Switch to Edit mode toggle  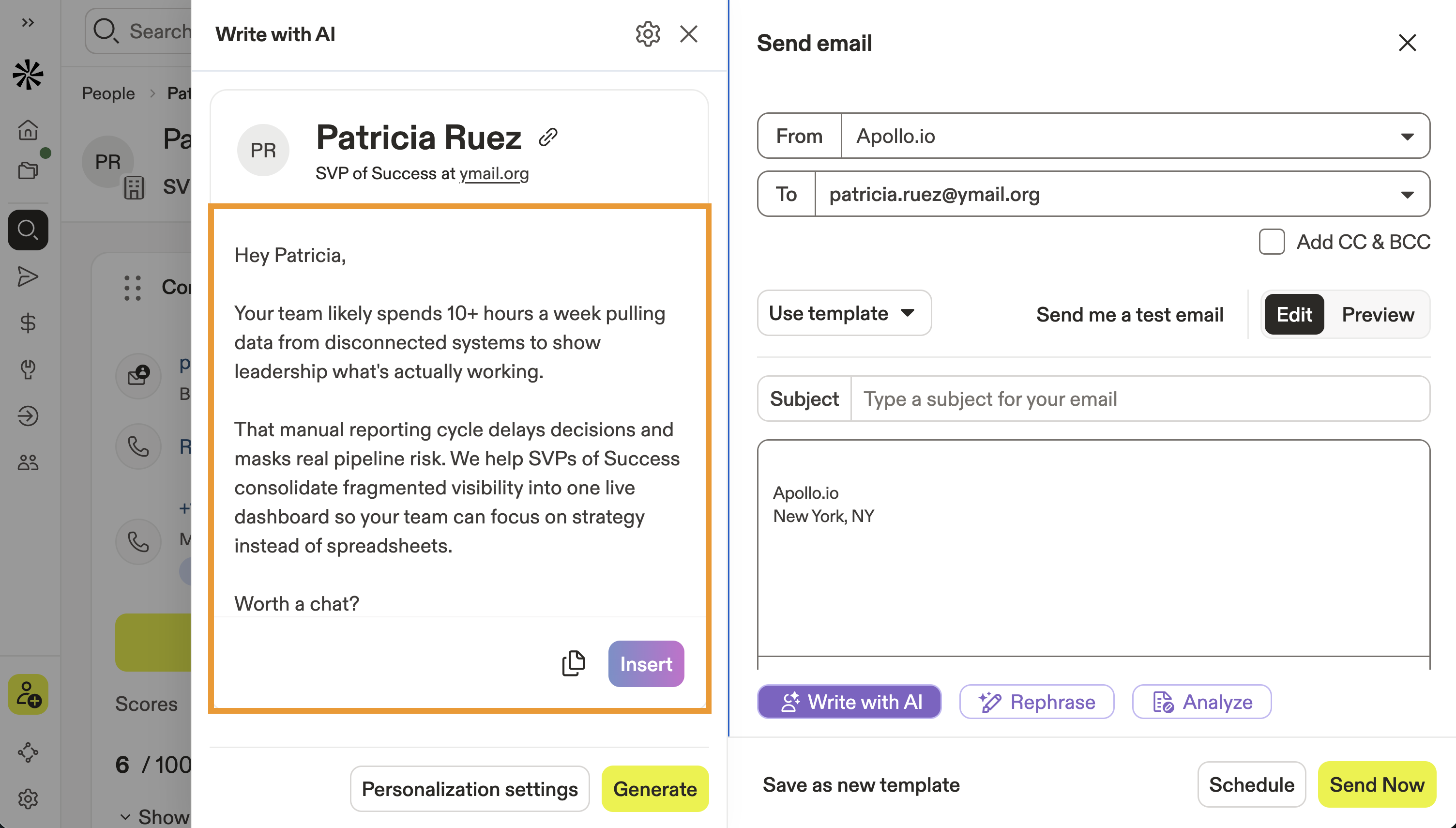pos(1294,314)
